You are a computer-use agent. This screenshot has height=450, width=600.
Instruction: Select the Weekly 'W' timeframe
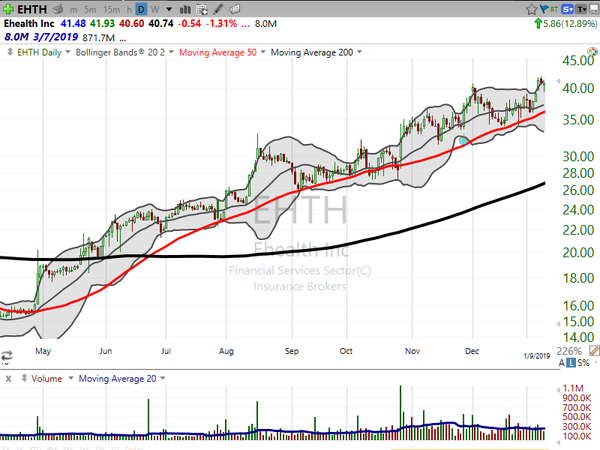(155, 10)
